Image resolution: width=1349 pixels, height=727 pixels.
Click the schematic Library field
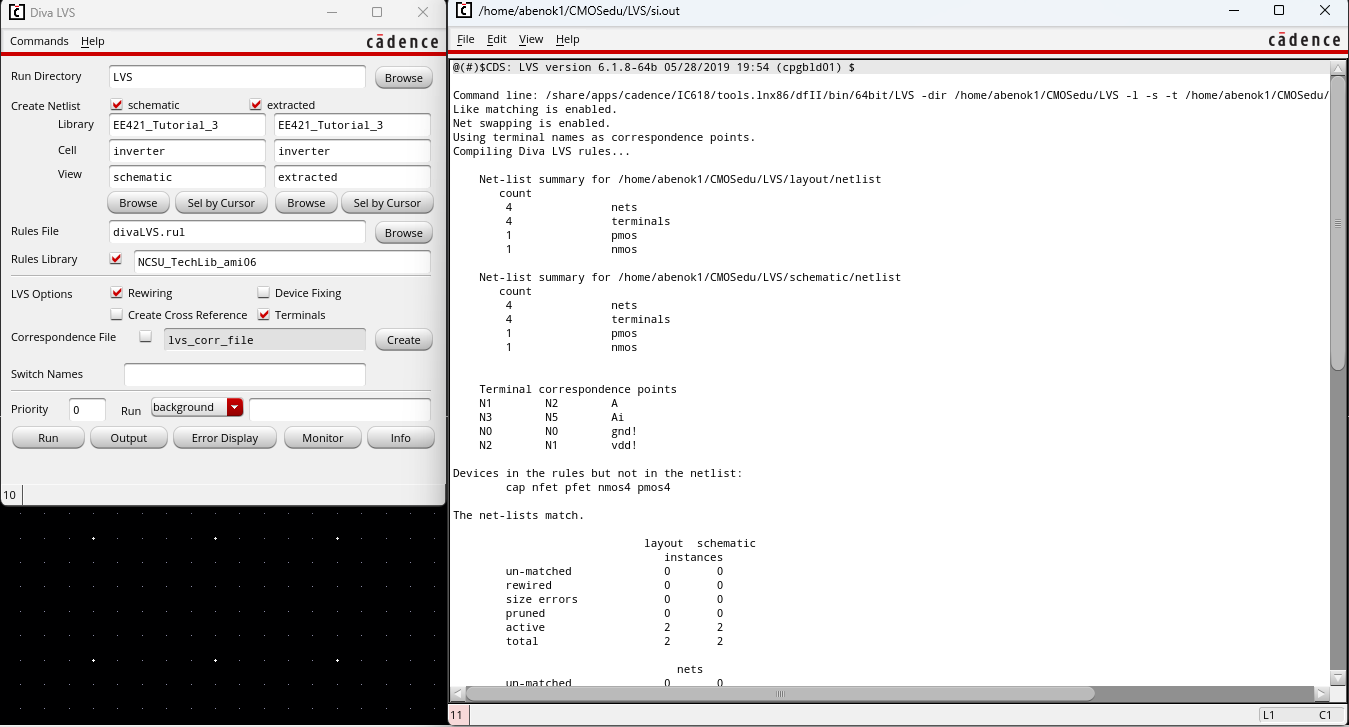click(189, 125)
